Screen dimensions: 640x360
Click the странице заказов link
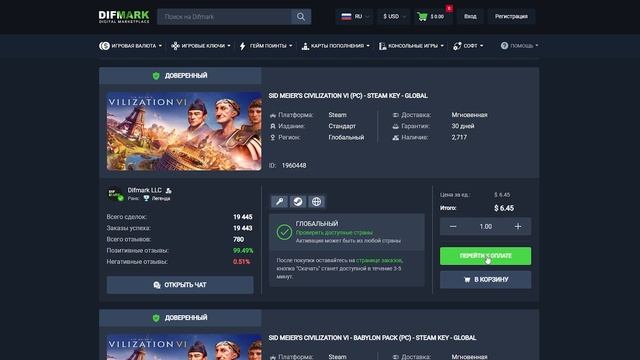379,260
